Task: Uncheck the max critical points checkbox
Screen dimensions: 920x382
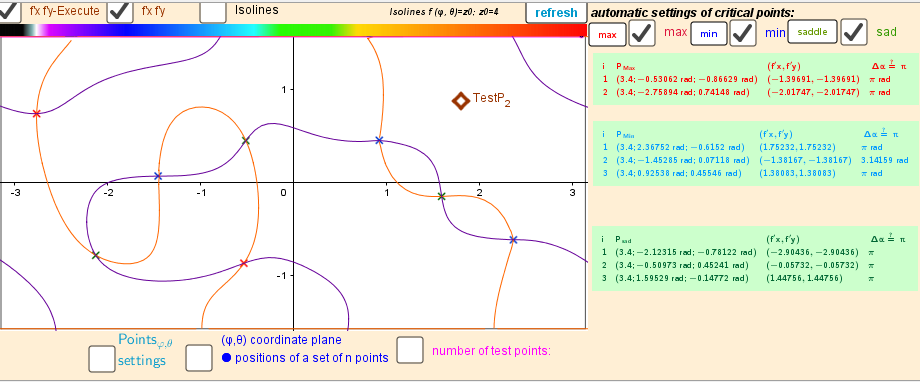Action: point(642,33)
